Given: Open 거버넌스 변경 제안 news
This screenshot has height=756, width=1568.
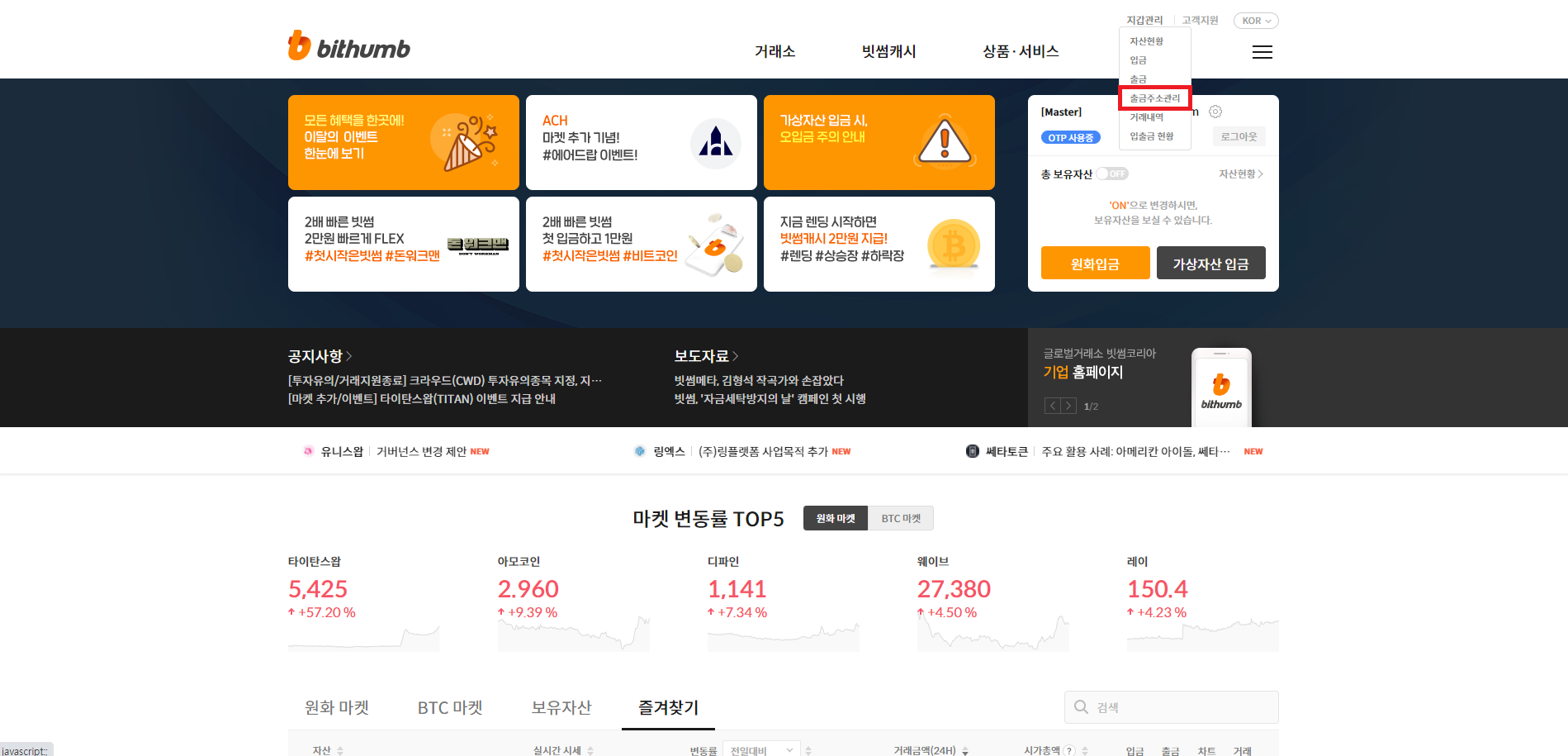Looking at the screenshot, I should 421,451.
